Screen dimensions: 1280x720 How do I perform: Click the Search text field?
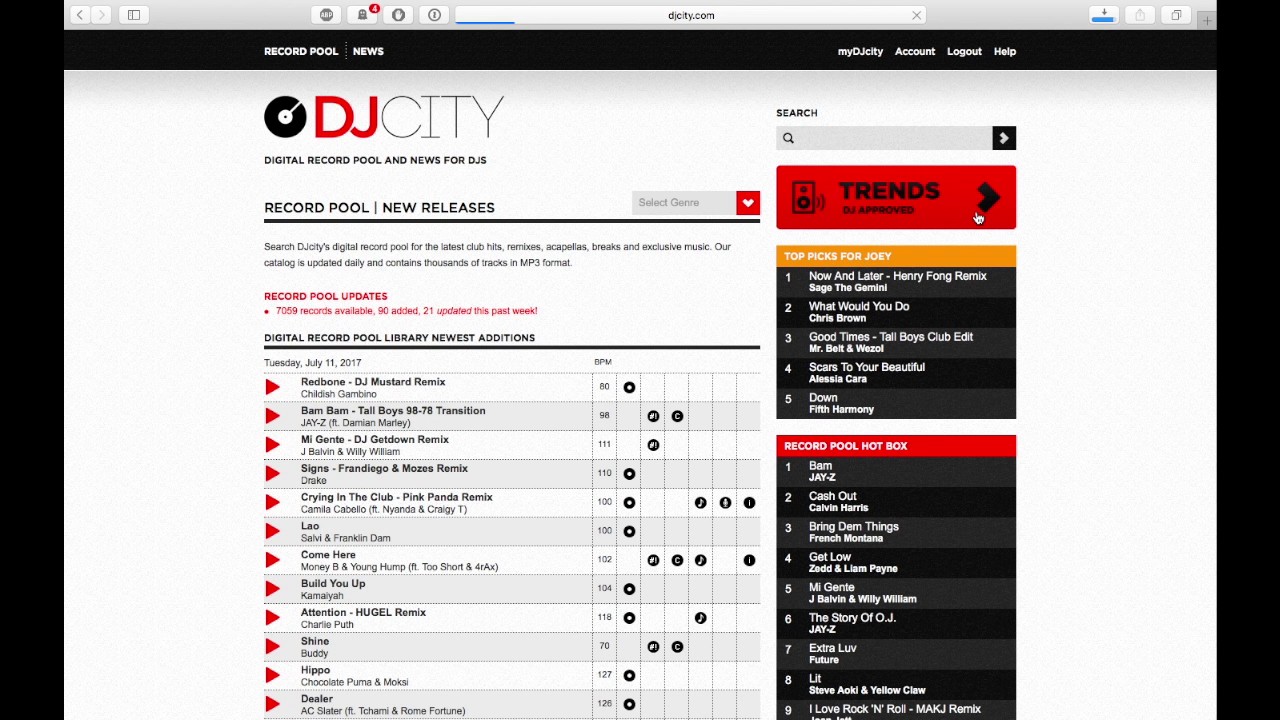(884, 138)
